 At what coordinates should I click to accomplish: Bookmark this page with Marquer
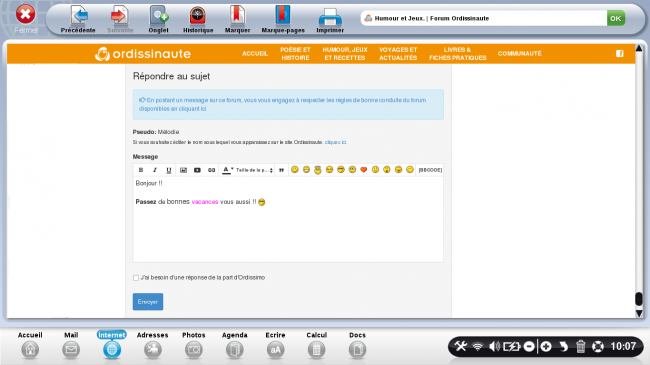(x=238, y=19)
